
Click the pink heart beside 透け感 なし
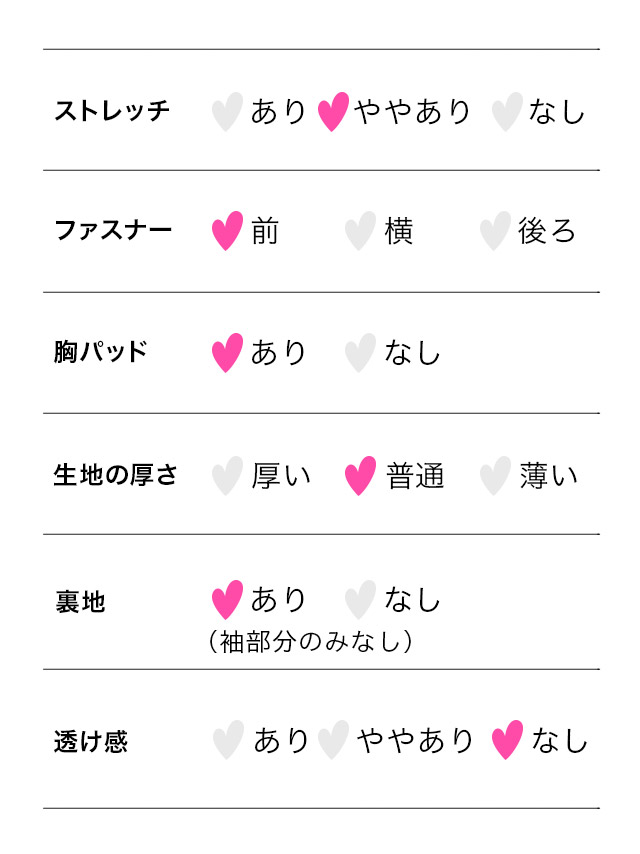pyautogui.click(x=508, y=740)
